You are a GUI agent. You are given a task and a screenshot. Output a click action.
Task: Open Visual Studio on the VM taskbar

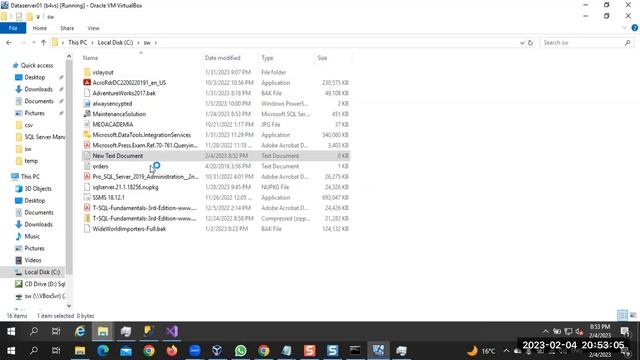point(171,331)
